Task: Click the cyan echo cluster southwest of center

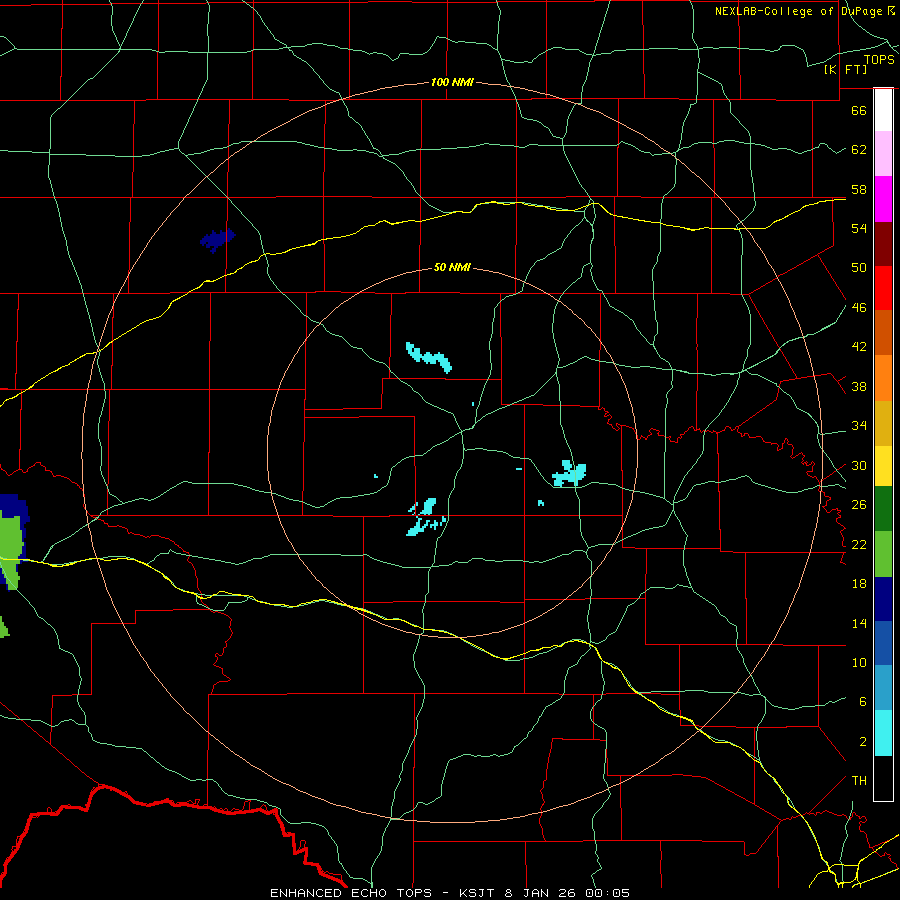Action: (x=426, y=517)
